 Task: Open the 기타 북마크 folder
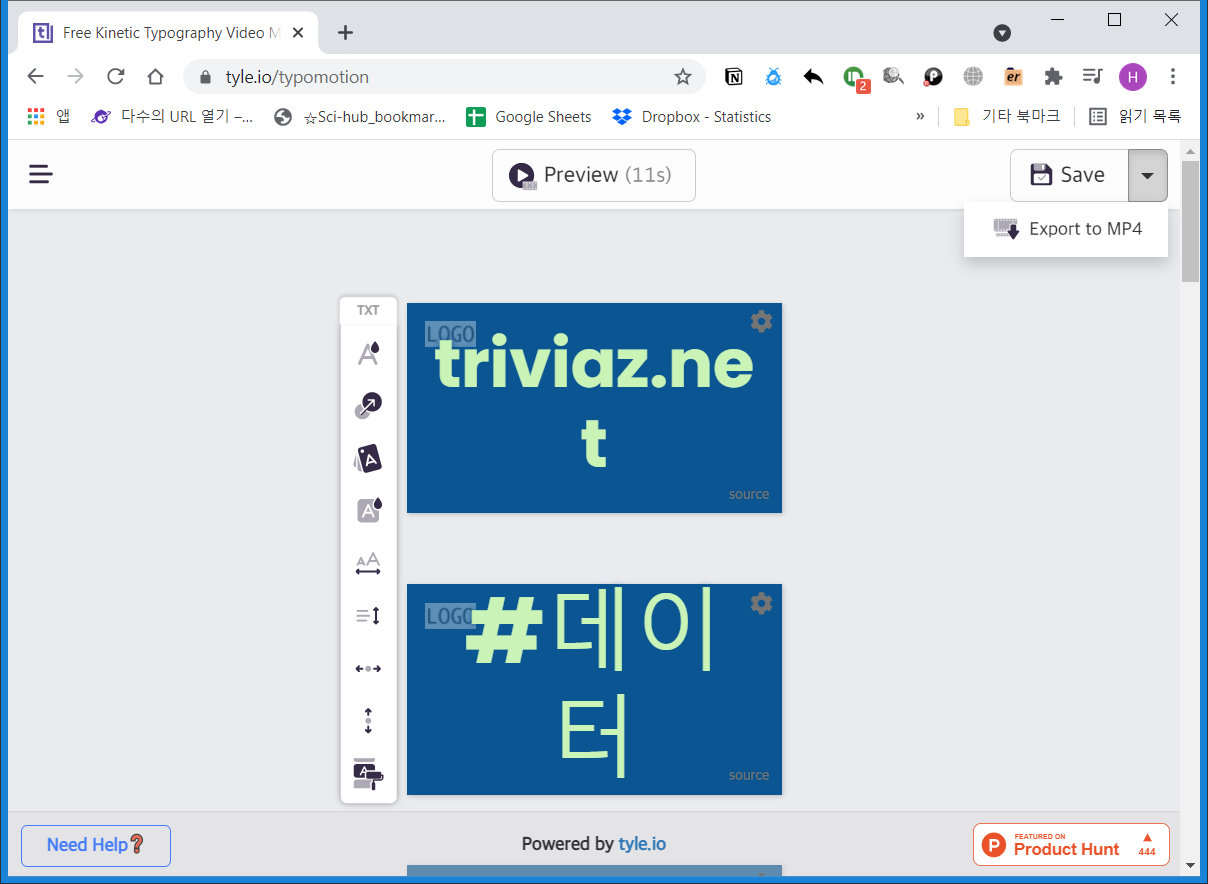[x=1007, y=116]
